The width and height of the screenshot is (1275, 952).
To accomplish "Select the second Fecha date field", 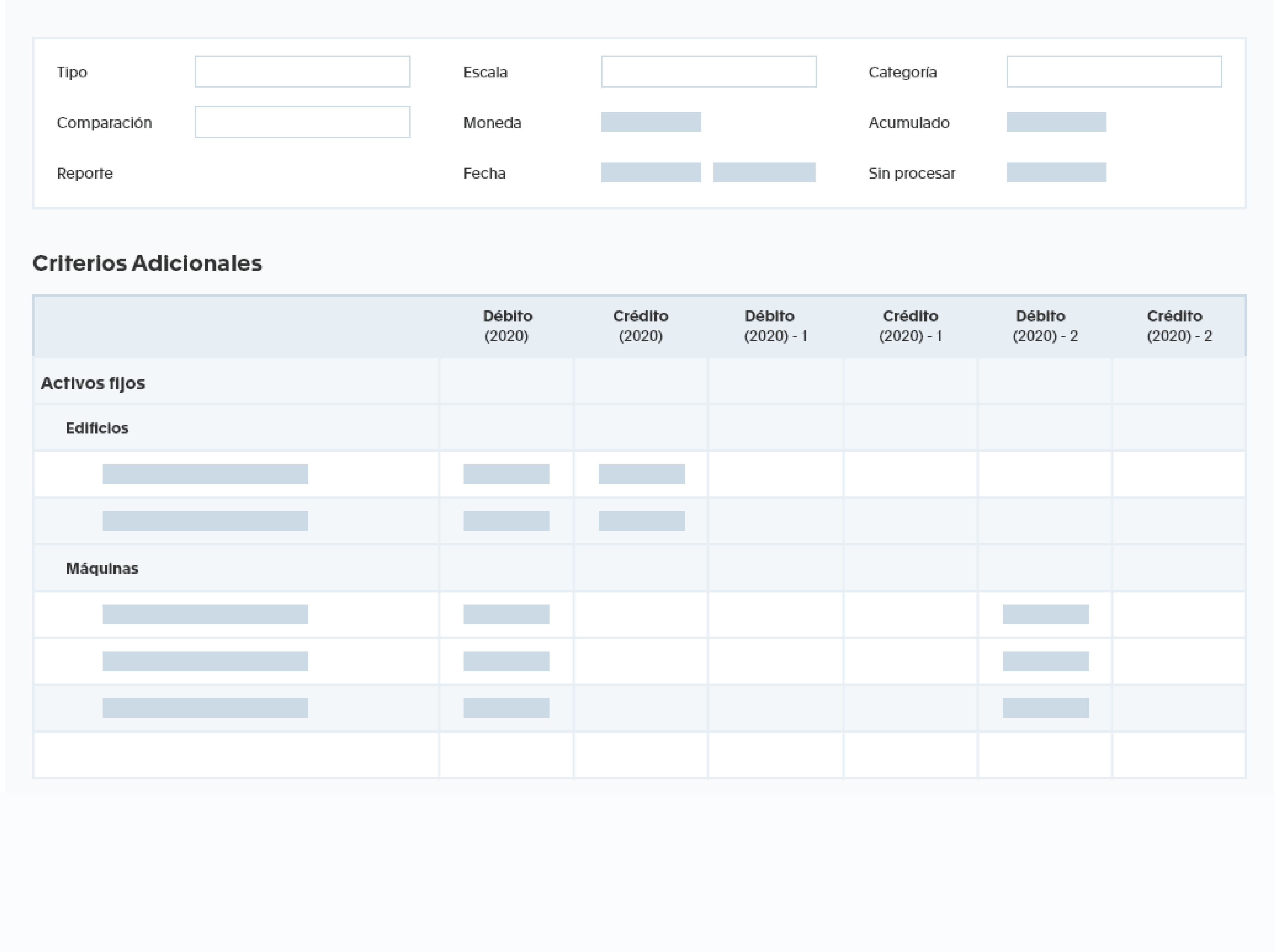I will click(x=764, y=172).
